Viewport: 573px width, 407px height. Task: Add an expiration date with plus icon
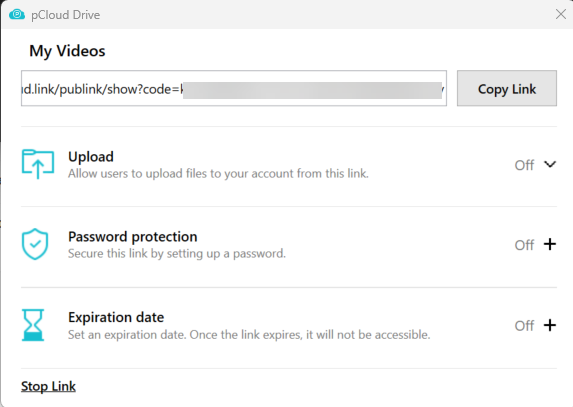[x=550, y=325]
